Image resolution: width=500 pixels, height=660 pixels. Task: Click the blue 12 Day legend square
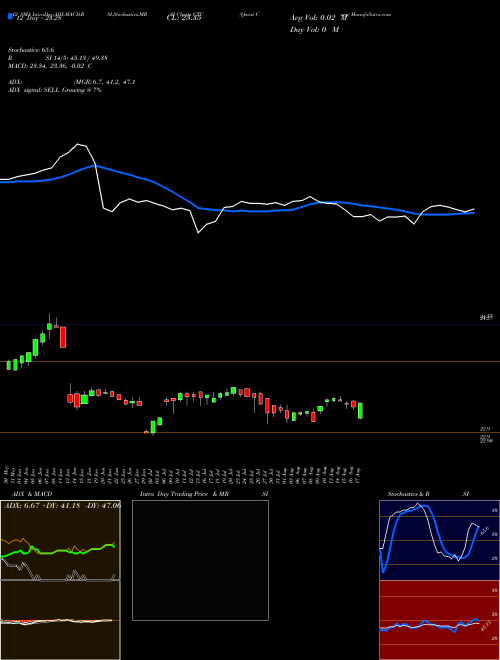(11, 17)
